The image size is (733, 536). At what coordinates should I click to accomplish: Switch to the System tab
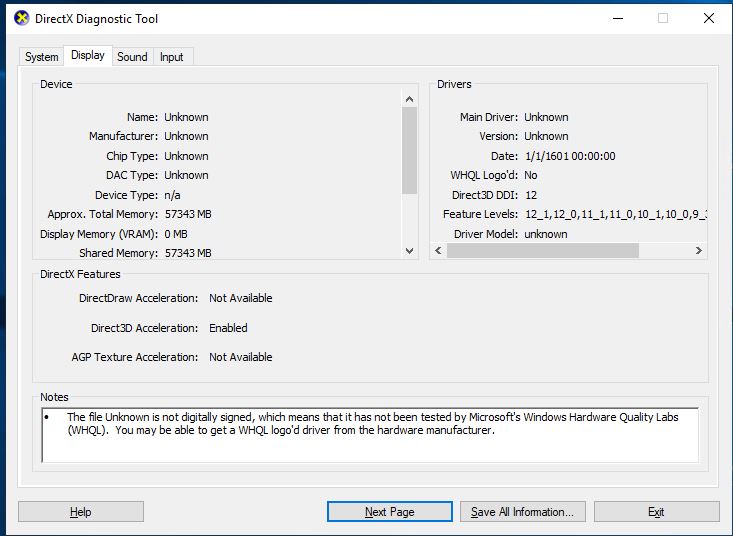[42, 57]
